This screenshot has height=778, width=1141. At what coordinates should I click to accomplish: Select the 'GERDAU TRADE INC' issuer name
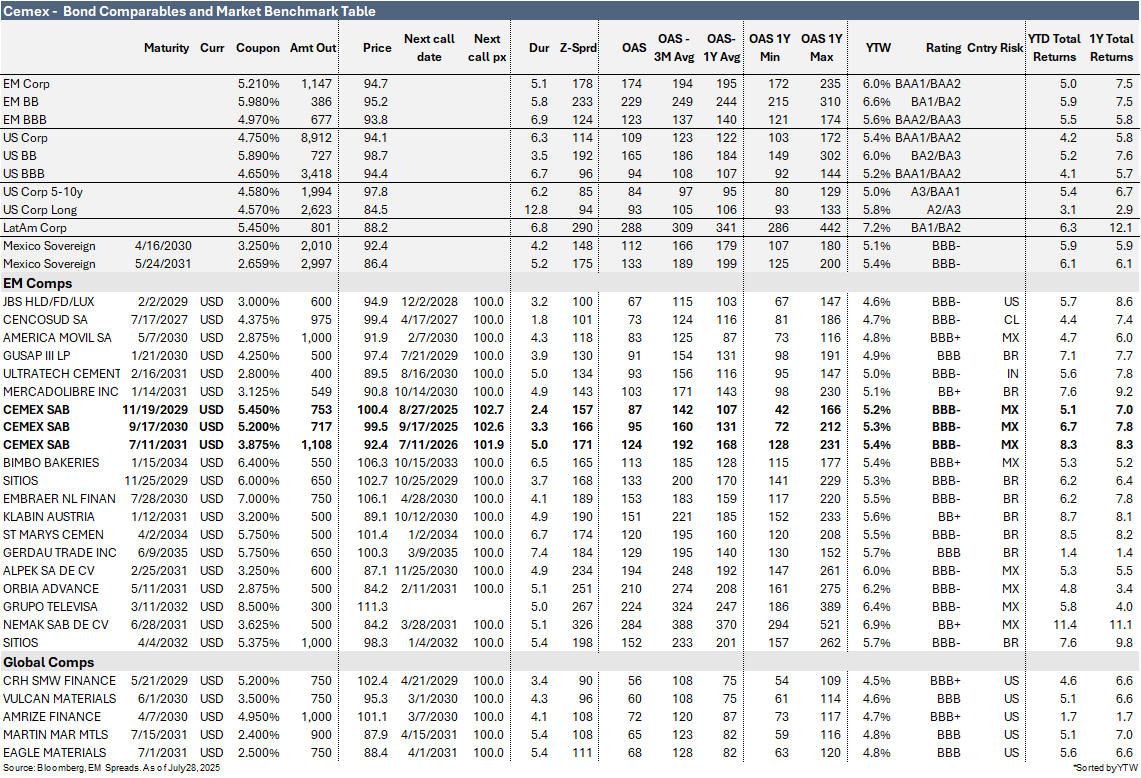tap(60, 553)
